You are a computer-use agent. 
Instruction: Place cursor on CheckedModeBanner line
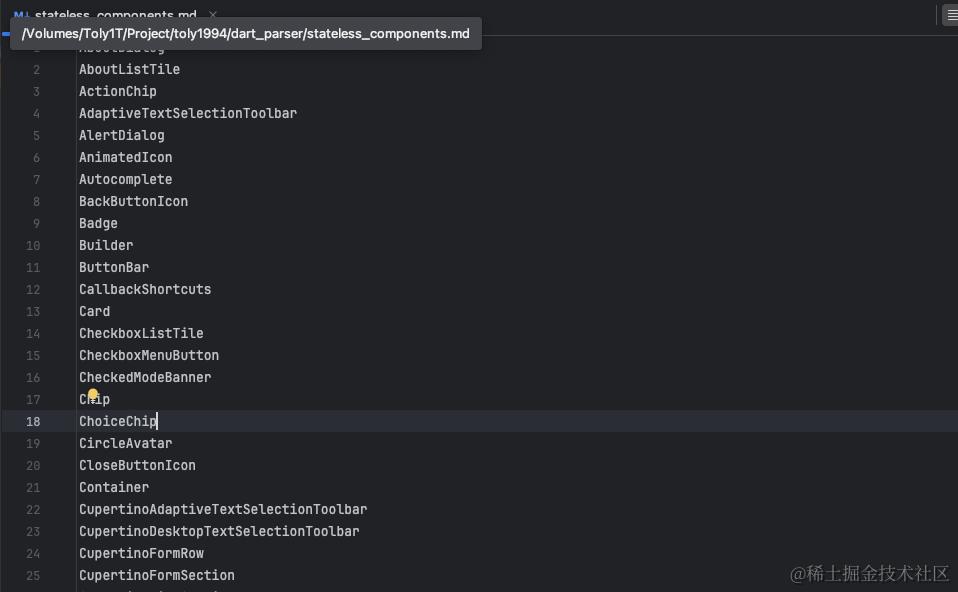(x=145, y=378)
